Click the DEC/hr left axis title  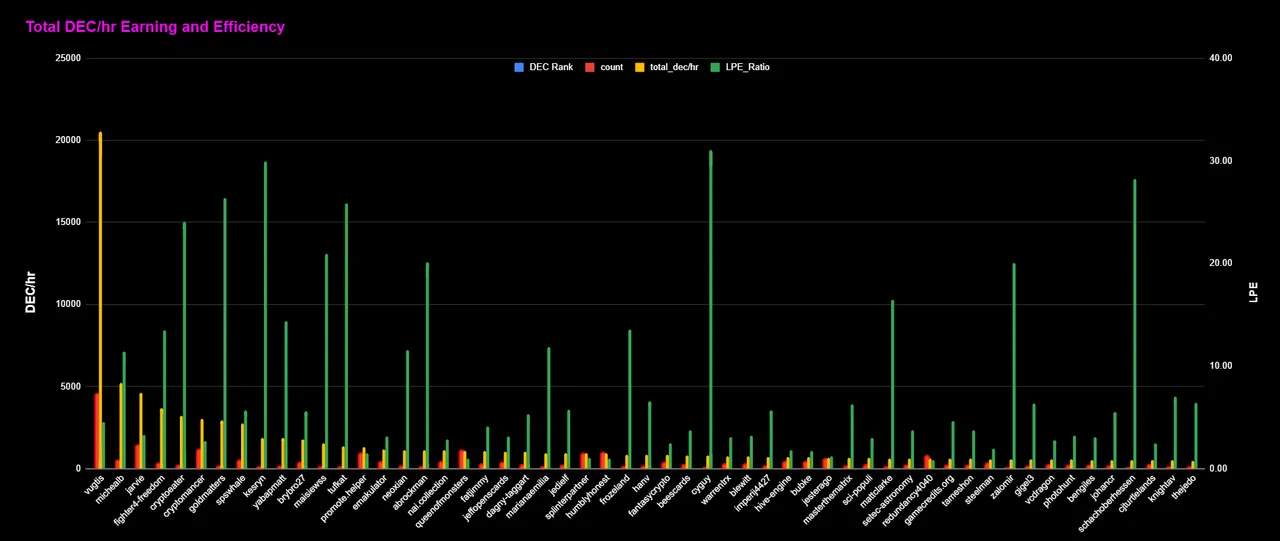click(31, 294)
